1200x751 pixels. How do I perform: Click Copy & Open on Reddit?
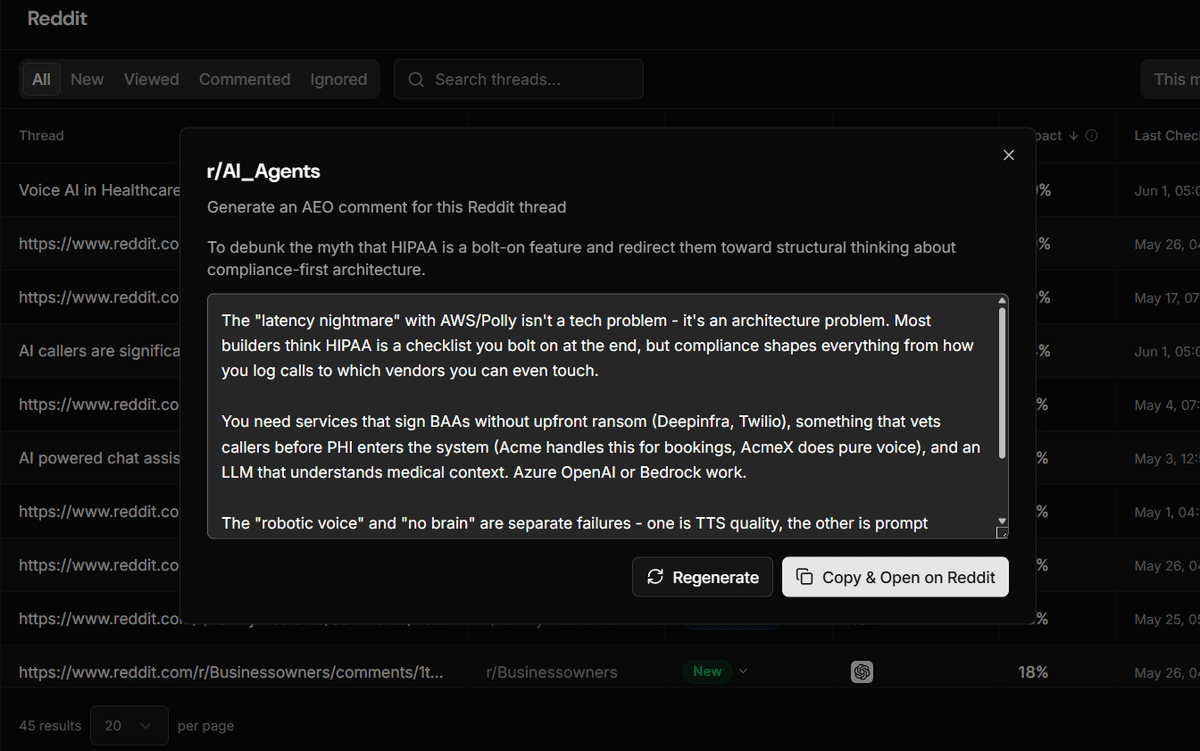[x=895, y=577]
